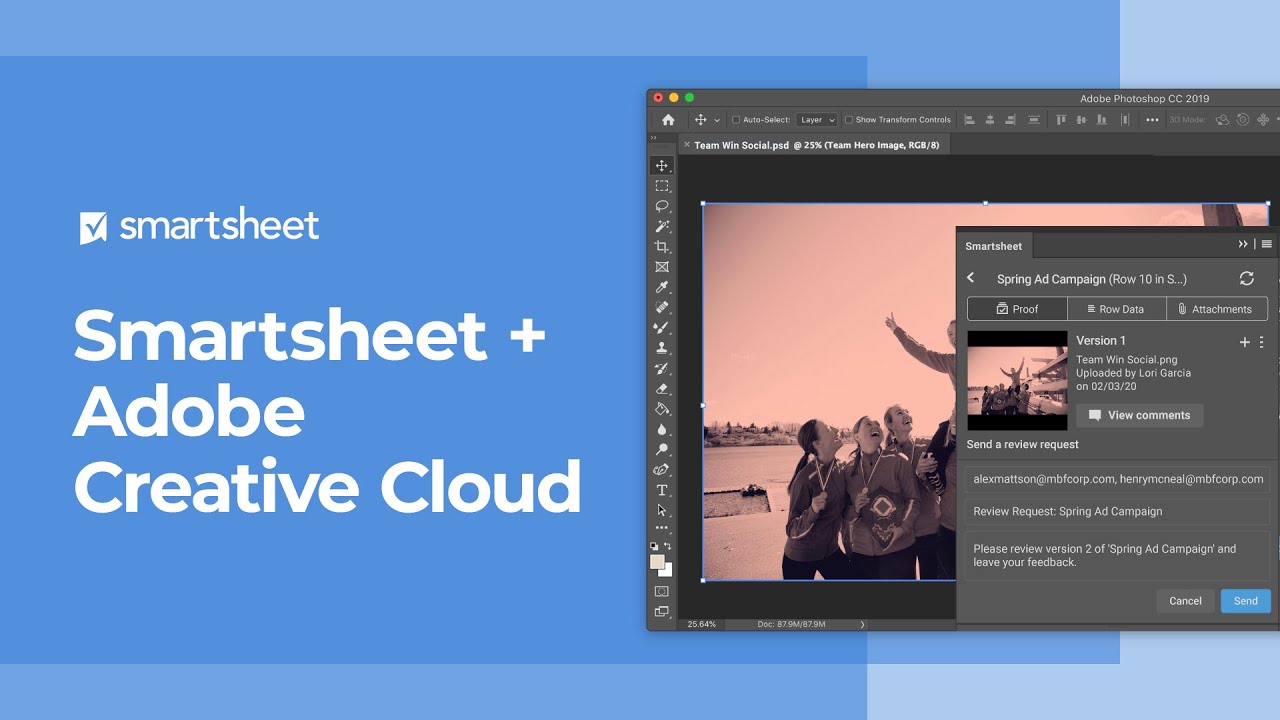The image size is (1280, 720).
Task: Click Align bottom edges icon
Action: (1102, 120)
